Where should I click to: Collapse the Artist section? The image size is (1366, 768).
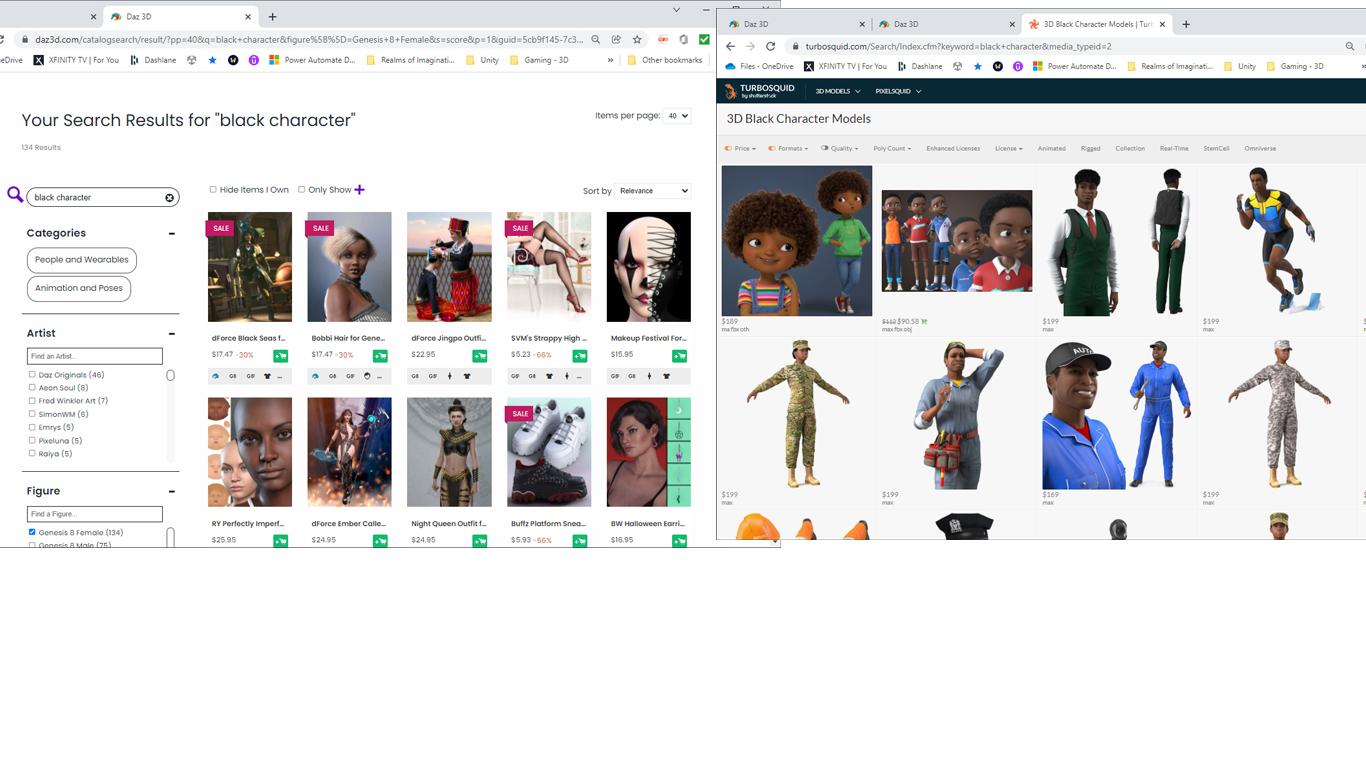coord(172,333)
